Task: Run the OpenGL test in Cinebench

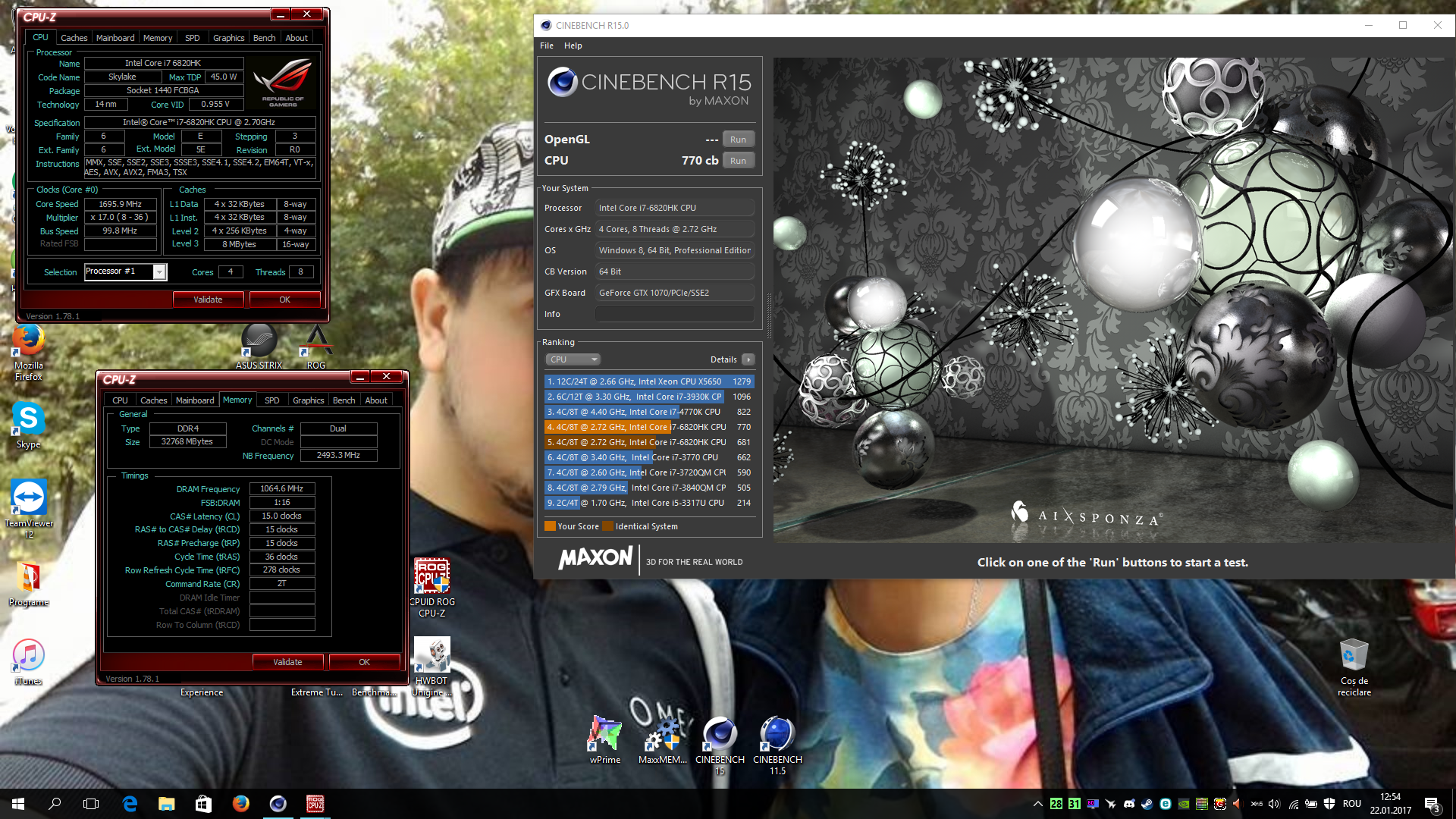Action: (x=738, y=140)
